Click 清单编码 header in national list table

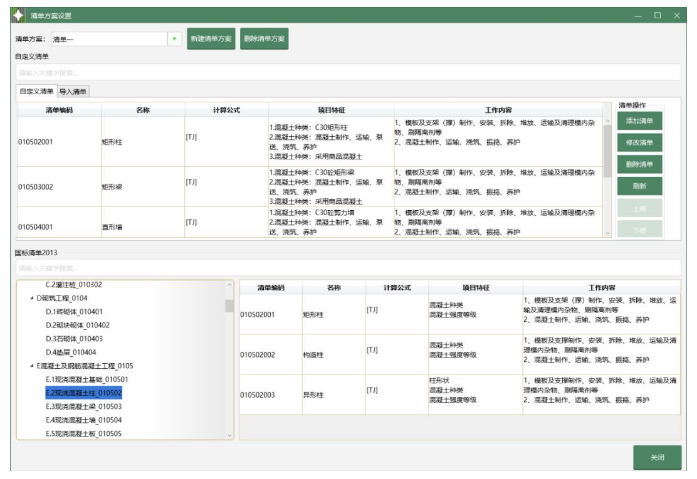[x=271, y=287]
